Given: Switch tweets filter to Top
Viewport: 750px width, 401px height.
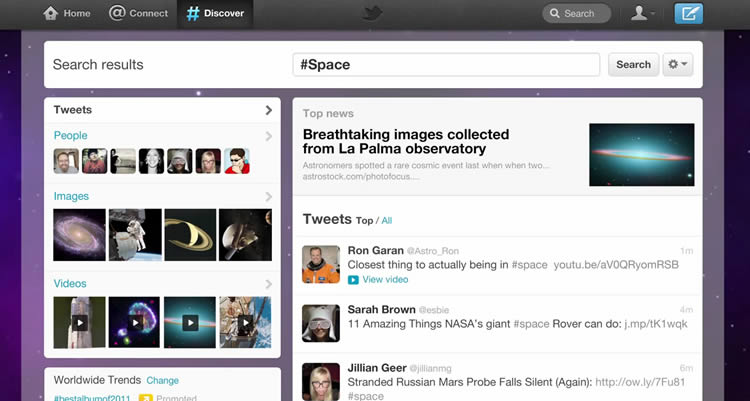Looking at the screenshot, I should (x=364, y=221).
